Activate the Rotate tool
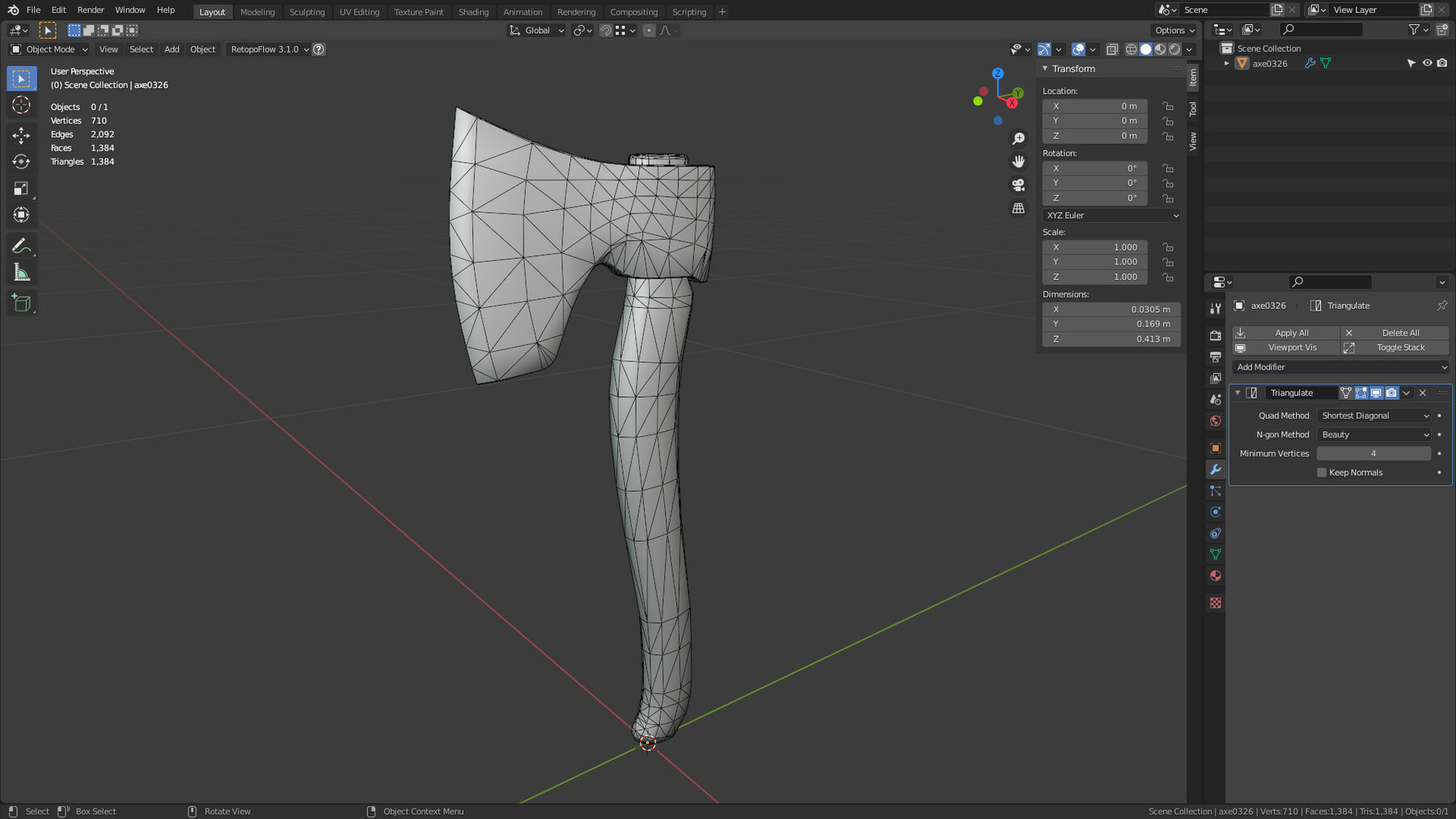 [x=20, y=162]
